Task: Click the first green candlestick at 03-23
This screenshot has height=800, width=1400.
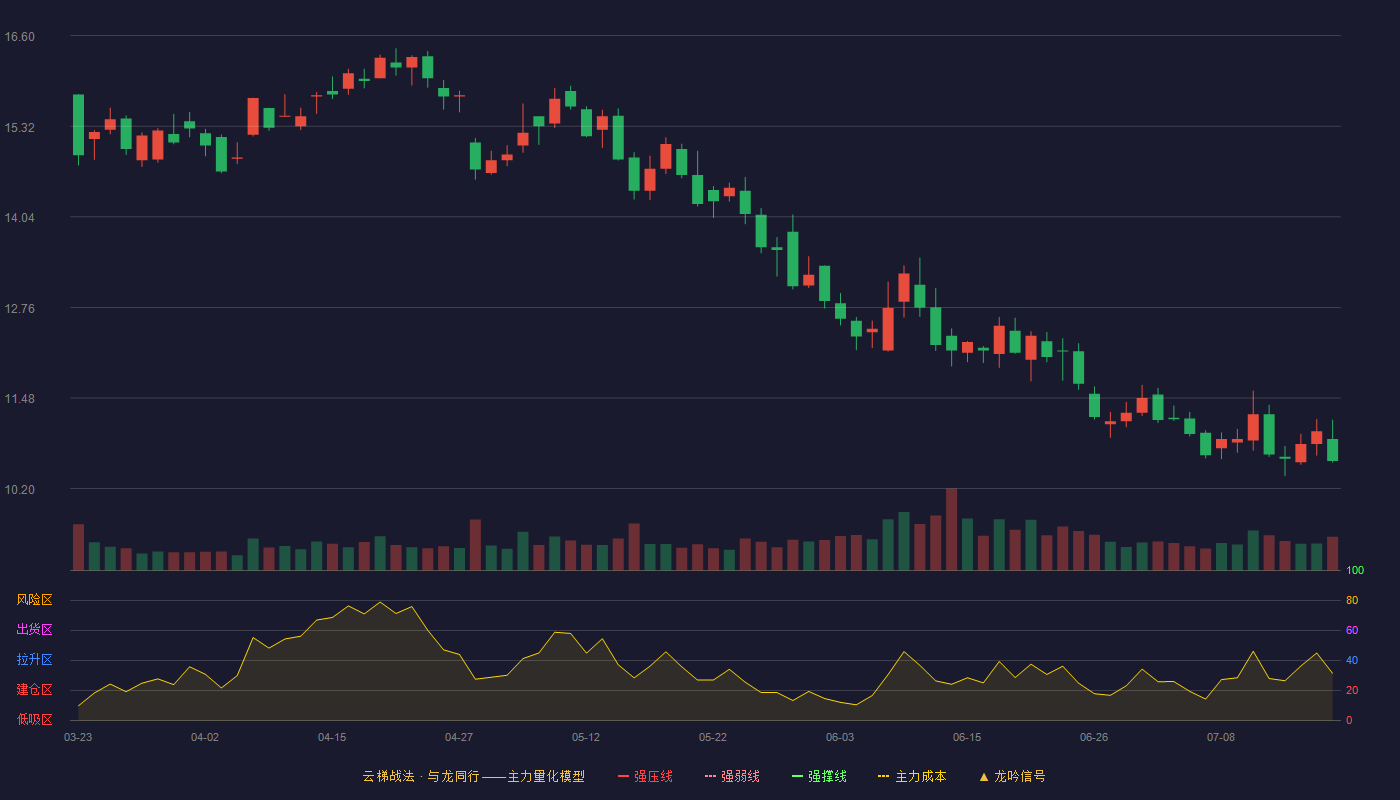Action: coord(78,125)
